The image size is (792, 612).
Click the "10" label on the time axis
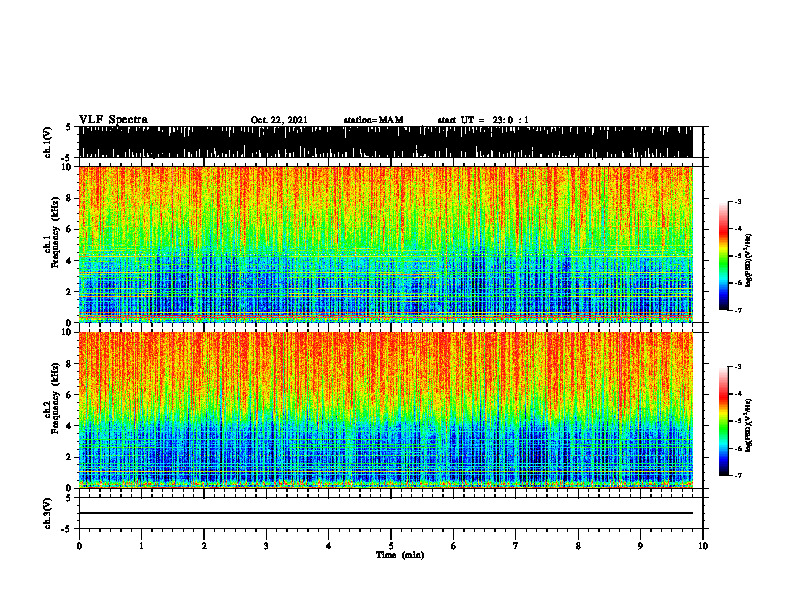click(703, 546)
